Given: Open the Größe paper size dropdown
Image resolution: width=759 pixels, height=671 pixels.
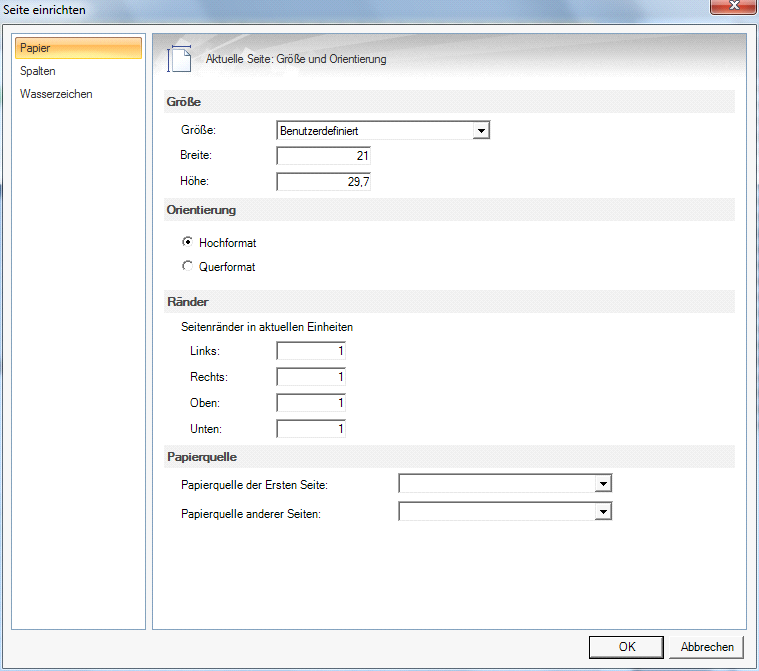Looking at the screenshot, I should click(x=481, y=131).
